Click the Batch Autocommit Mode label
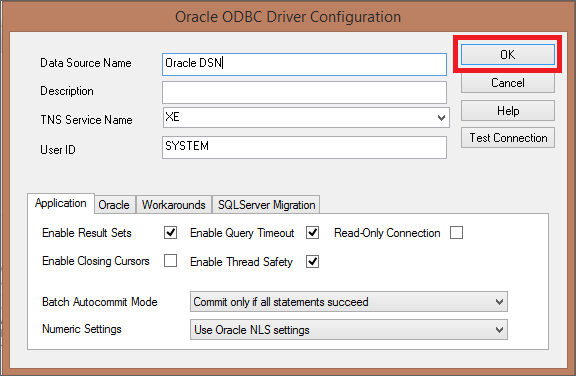The image size is (576, 376). point(100,302)
